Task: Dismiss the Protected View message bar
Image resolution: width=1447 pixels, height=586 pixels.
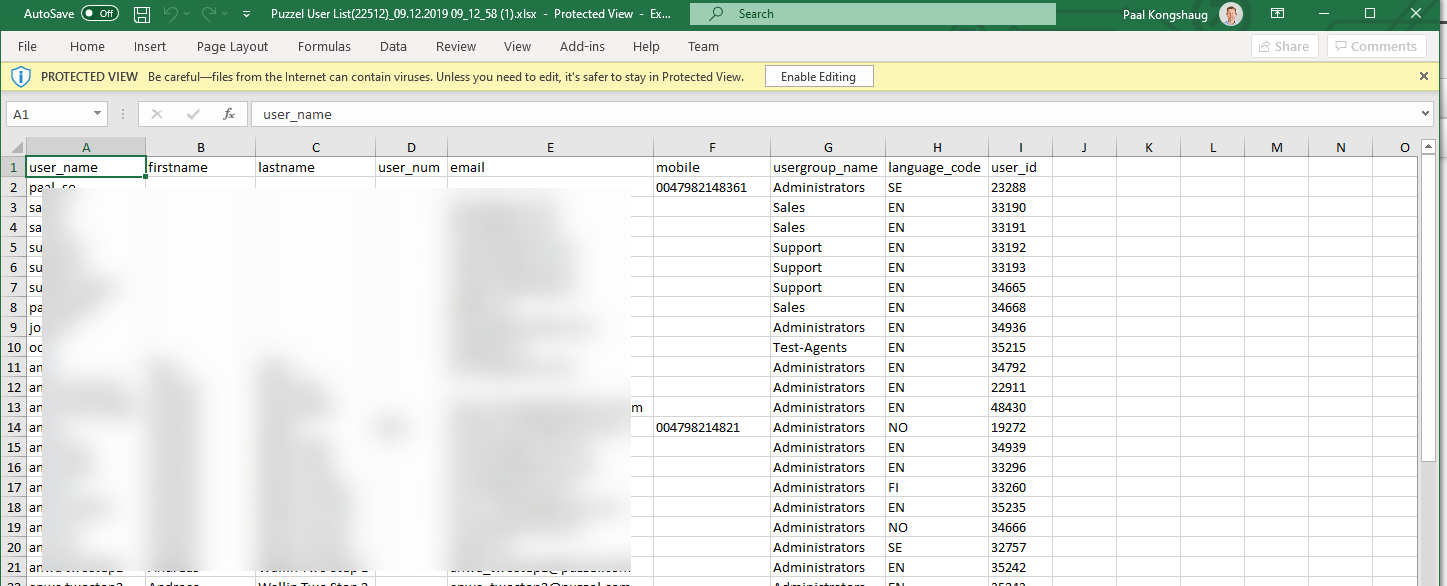Action: [1424, 77]
